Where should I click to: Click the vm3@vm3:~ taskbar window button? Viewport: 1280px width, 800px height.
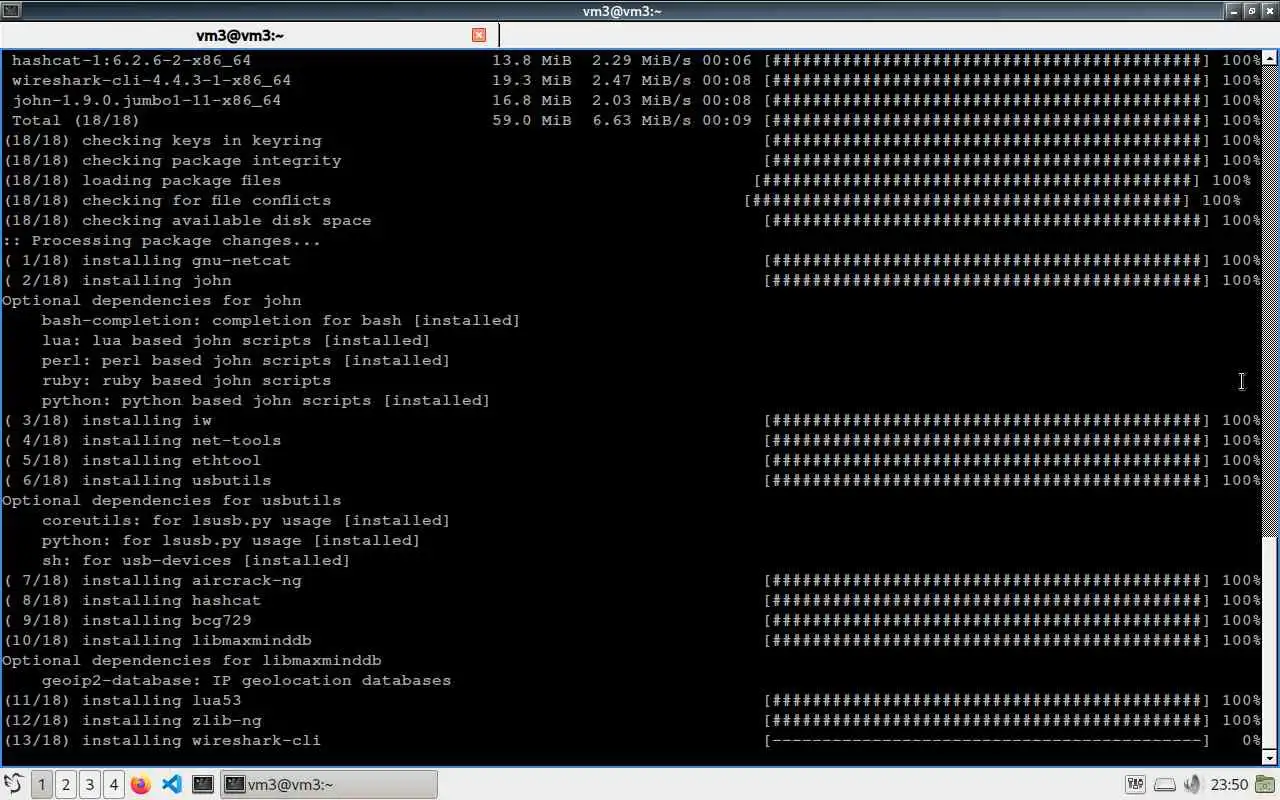328,784
